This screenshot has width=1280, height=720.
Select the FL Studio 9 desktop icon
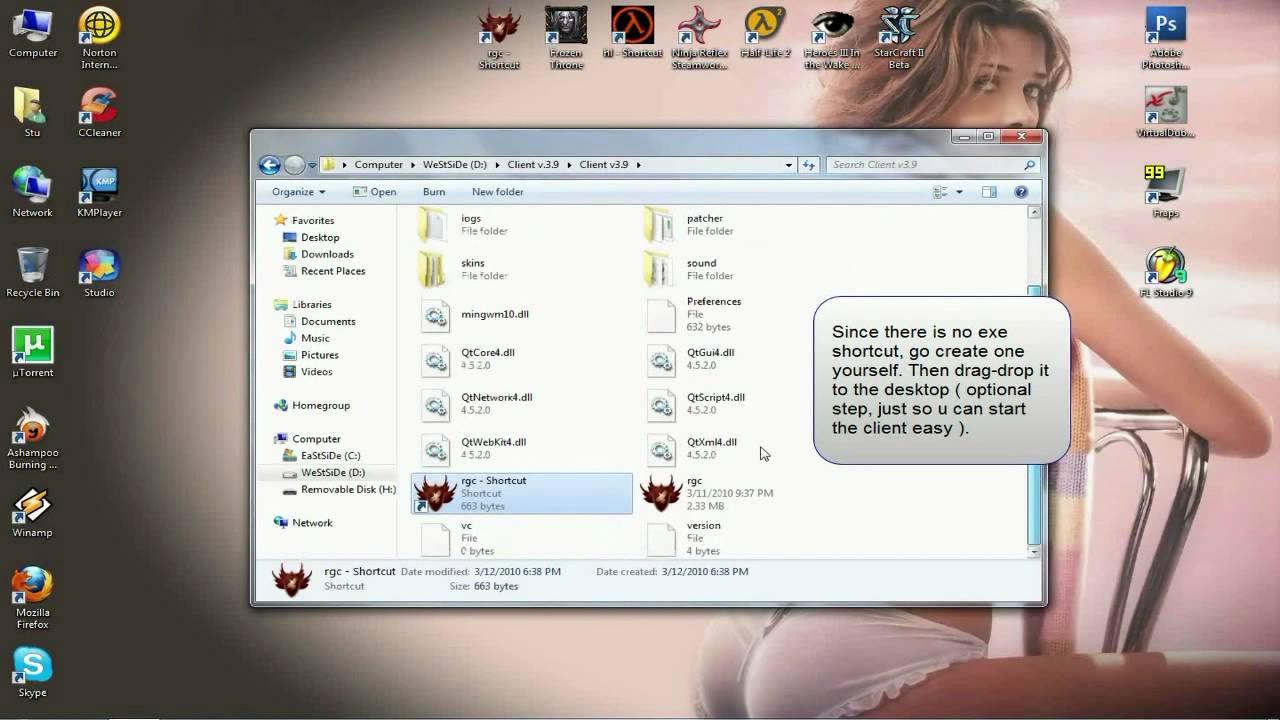1165,268
